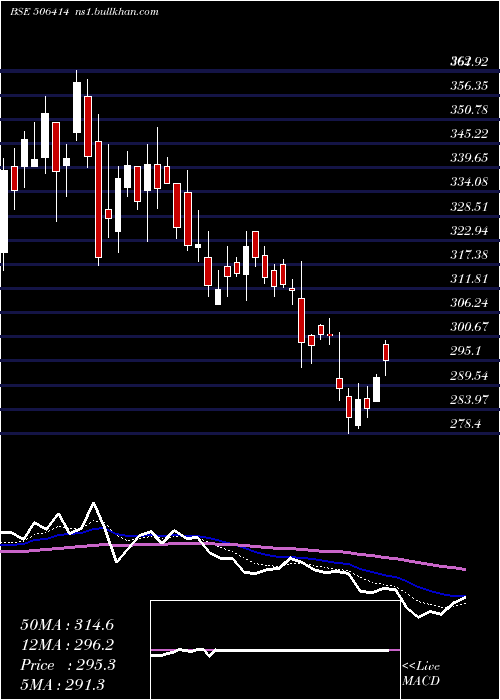This screenshot has width=500, height=700.
Task: Click the '50MA : 314.6' reading
Action: click(67, 625)
